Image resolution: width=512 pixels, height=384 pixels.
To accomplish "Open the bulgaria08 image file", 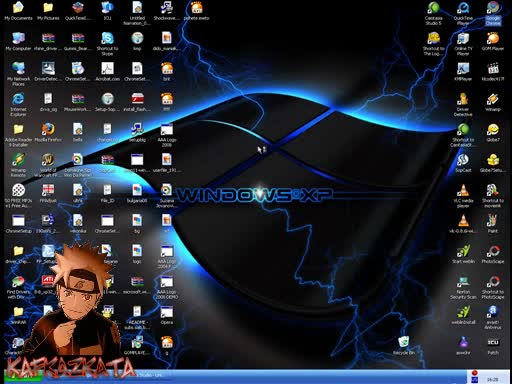I will 137,193.
